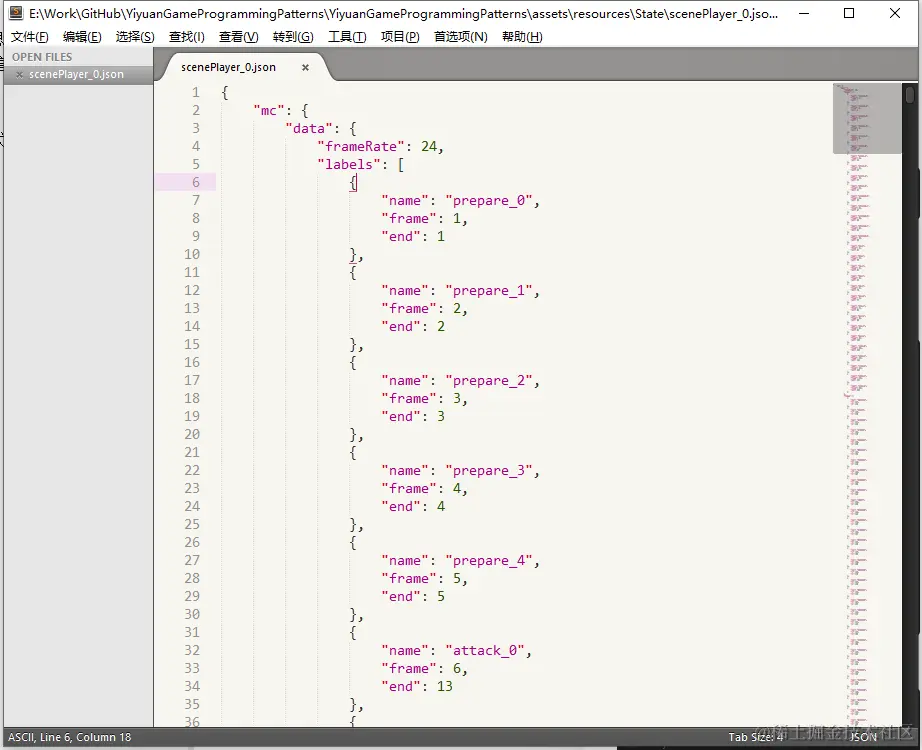Click the ASCII, Line 6, Column 18 status
The height and width of the screenshot is (750, 922).
pos(69,736)
